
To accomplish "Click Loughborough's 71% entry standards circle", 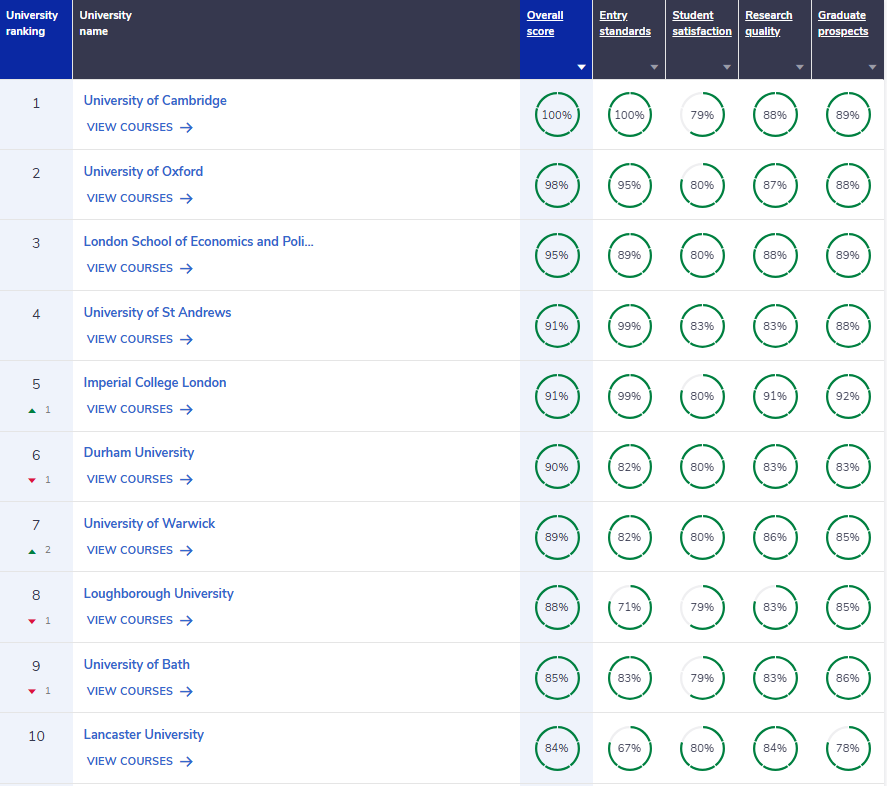I will 630,607.
